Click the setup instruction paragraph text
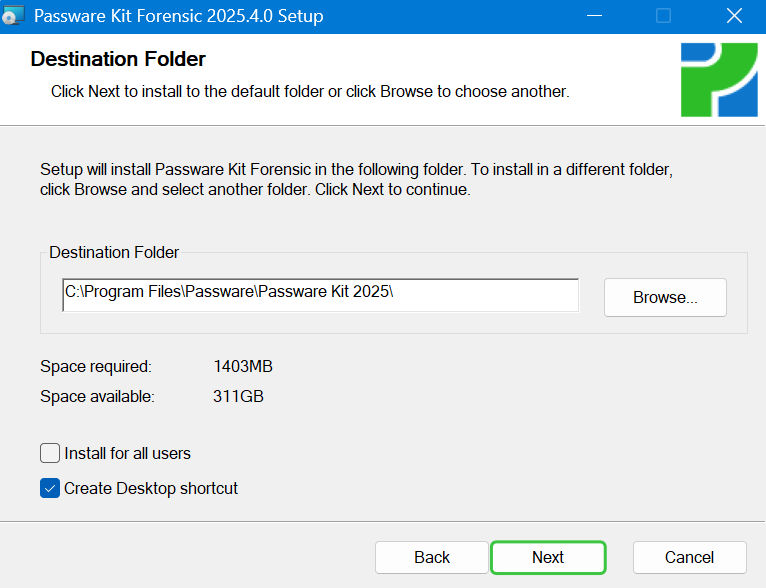This screenshot has width=766, height=588. tap(357, 179)
